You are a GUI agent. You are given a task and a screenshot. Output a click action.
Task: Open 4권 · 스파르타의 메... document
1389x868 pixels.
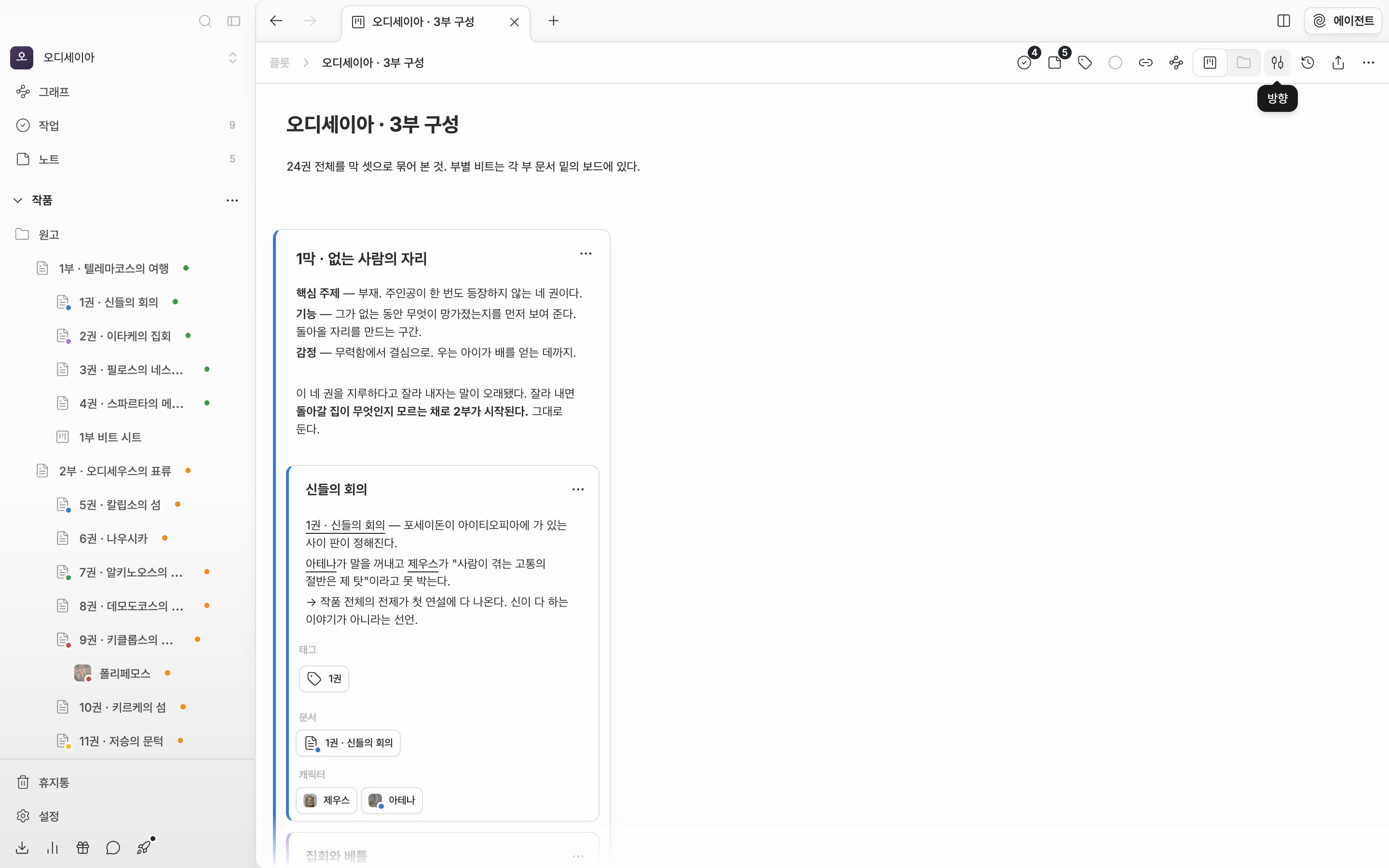click(x=127, y=403)
